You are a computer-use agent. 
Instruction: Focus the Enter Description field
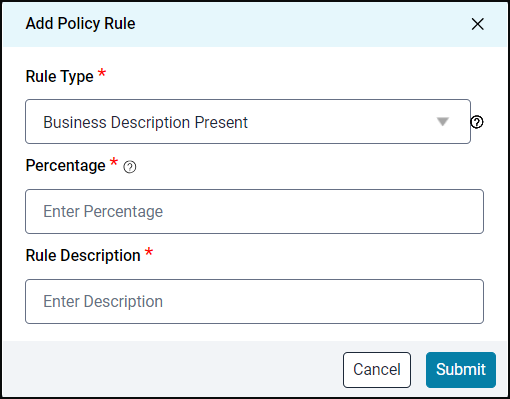(x=254, y=301)
